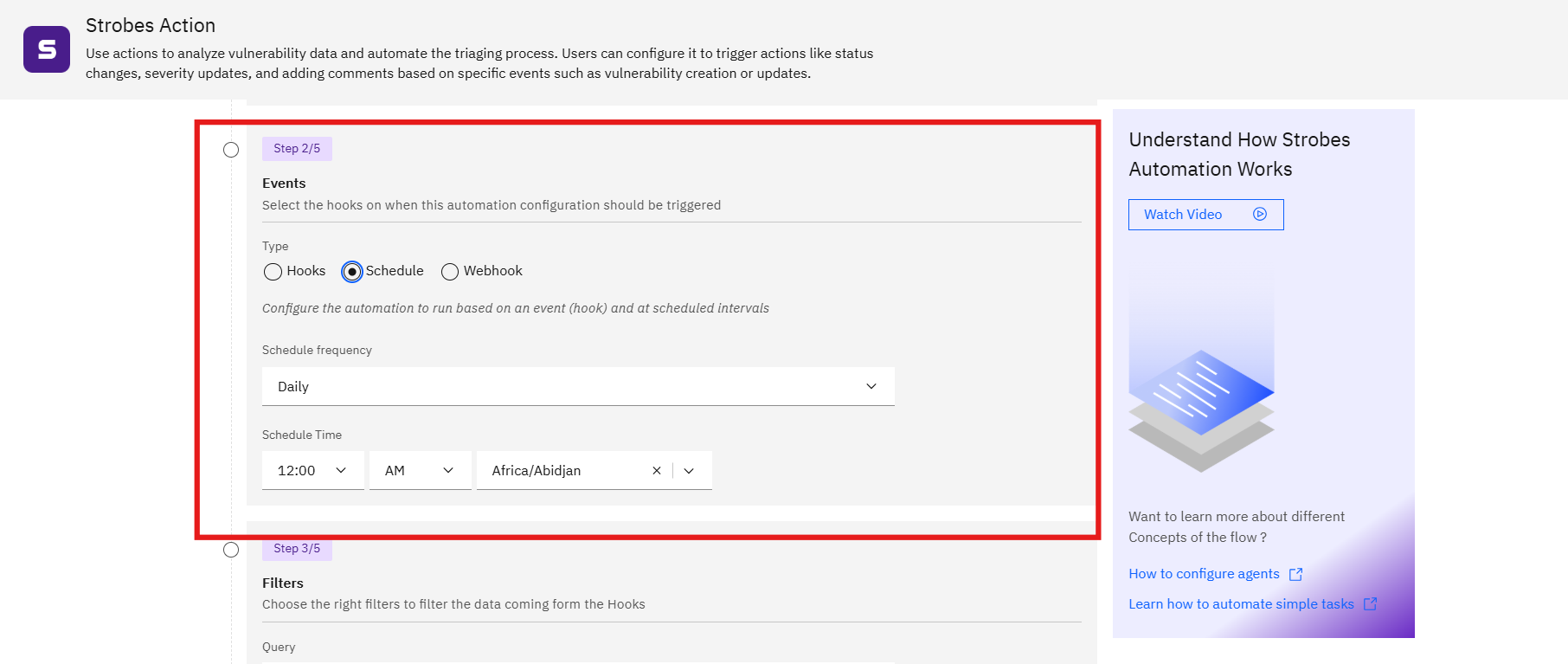Open the How to configure agents link
Viewport: 1568px width, 664px height.
1204,574
